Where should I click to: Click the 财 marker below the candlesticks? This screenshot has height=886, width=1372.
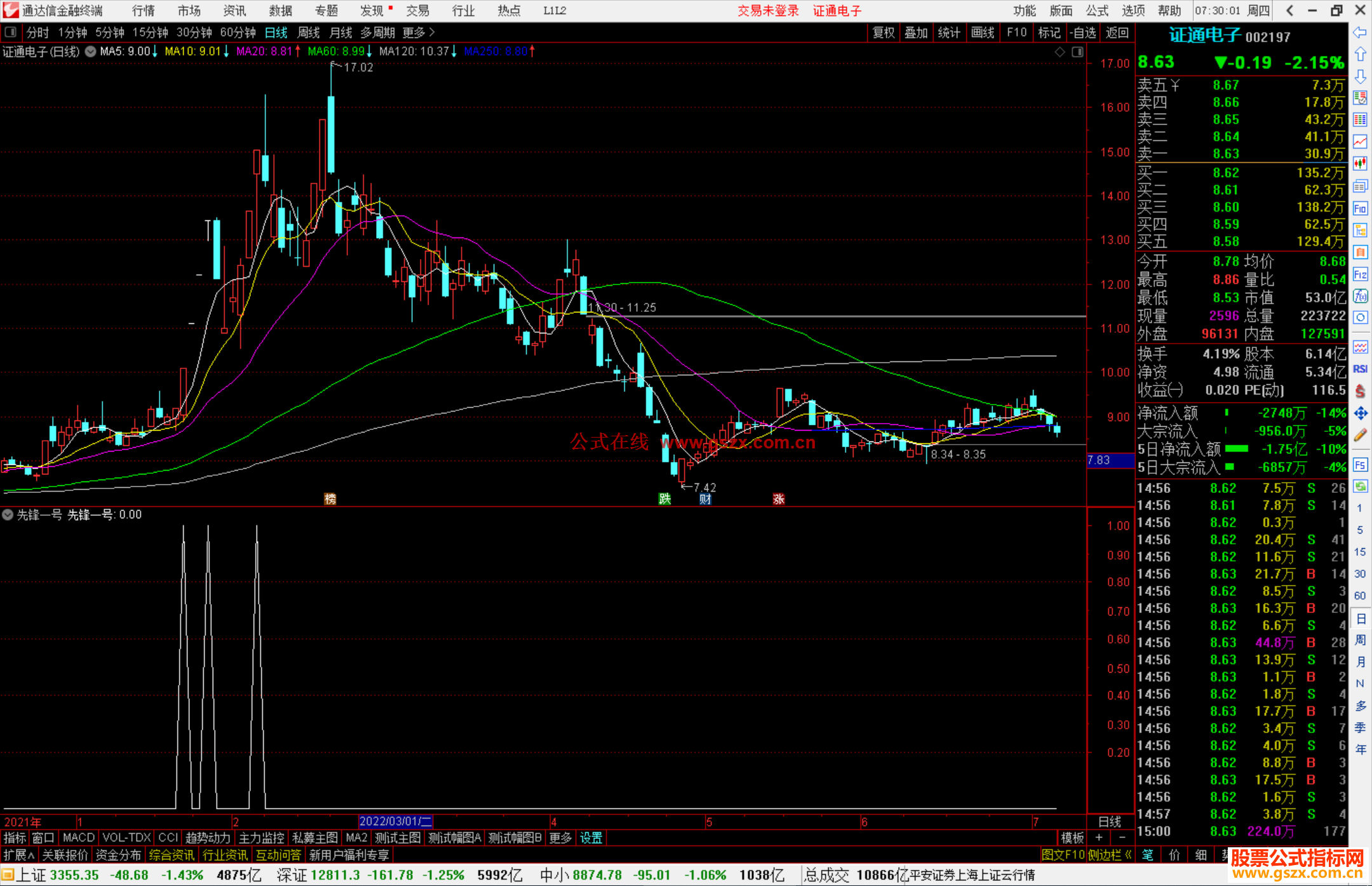705,499
